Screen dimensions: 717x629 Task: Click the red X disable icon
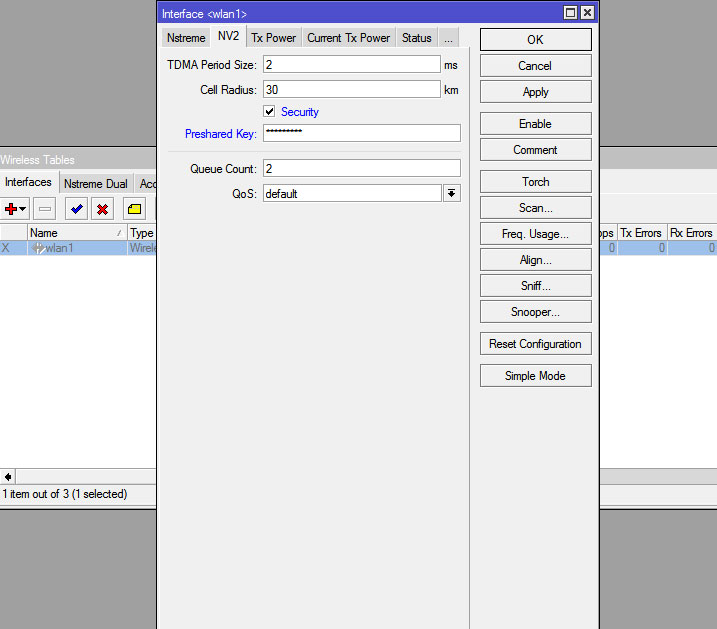[102, 208]
